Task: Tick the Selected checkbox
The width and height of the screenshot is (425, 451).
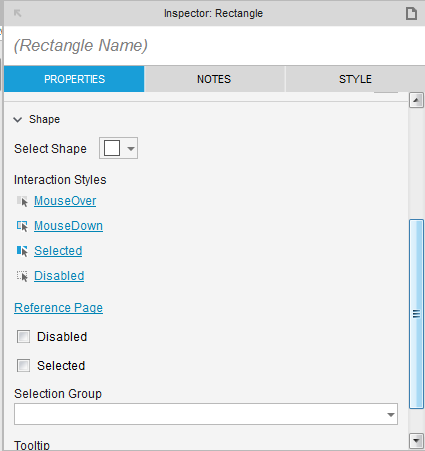Action: pos(23,366)
